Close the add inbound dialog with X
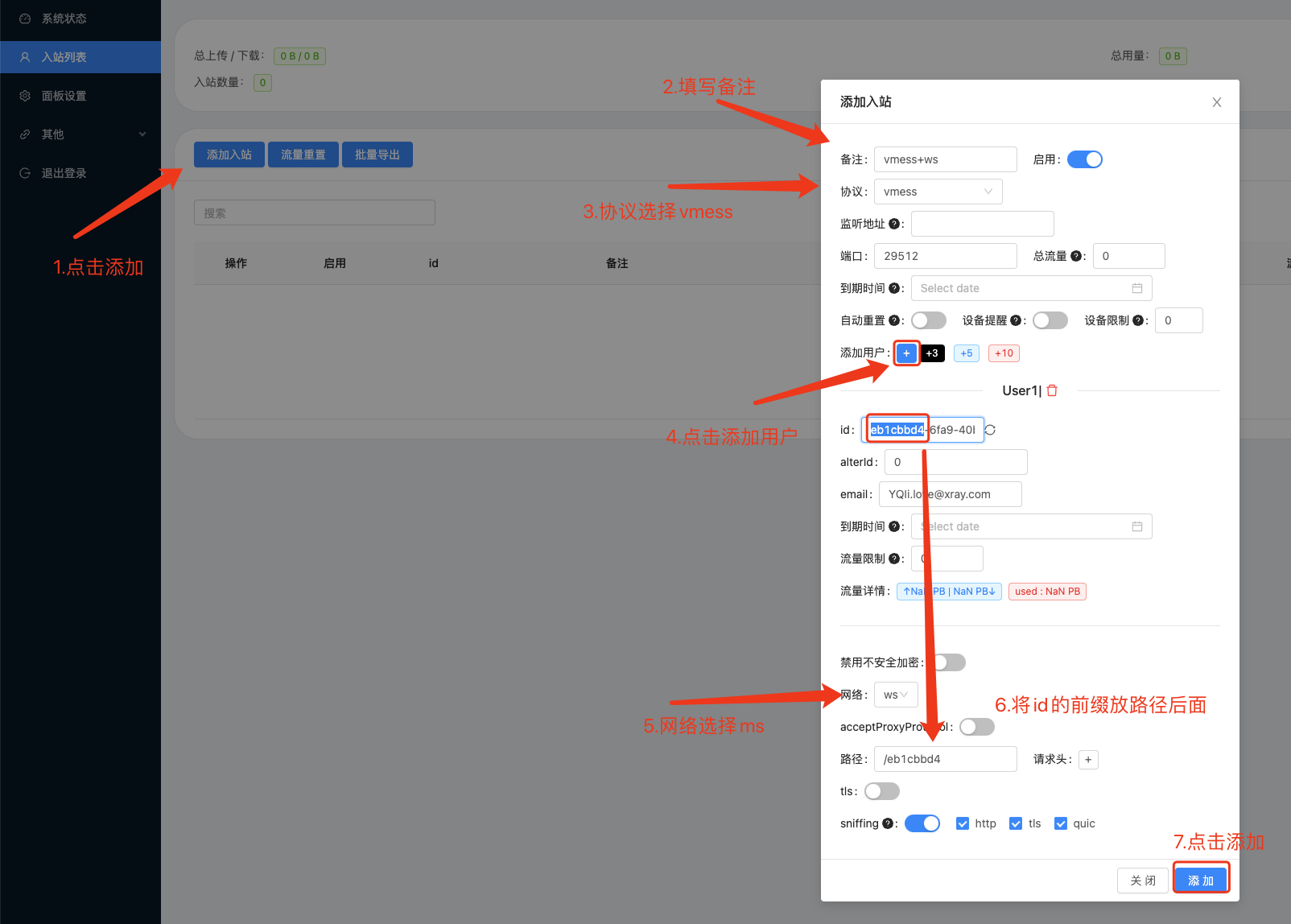The image size is (1291, 924). point(1216,102)
